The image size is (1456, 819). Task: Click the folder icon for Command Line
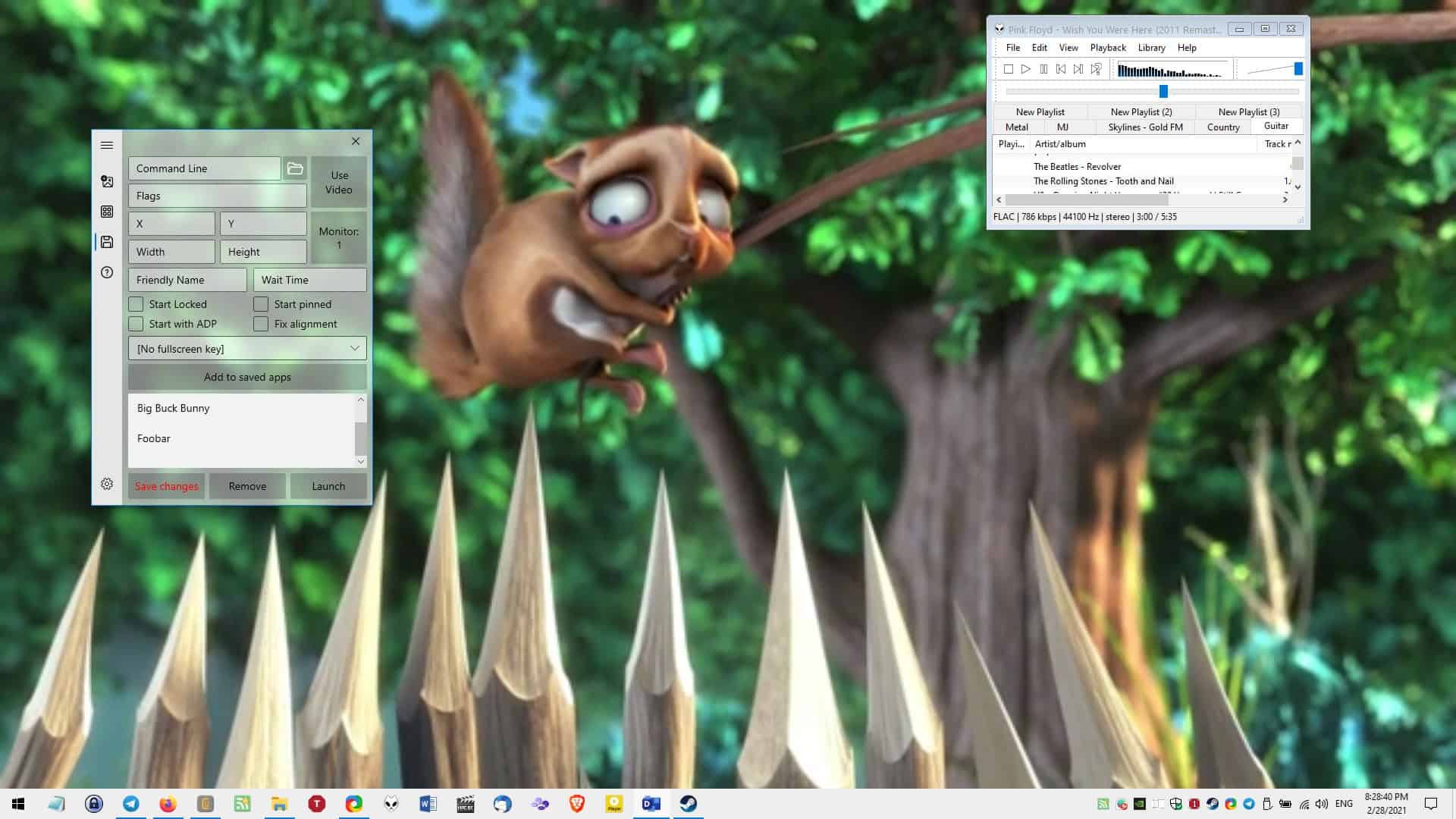[x=294, y=168]
